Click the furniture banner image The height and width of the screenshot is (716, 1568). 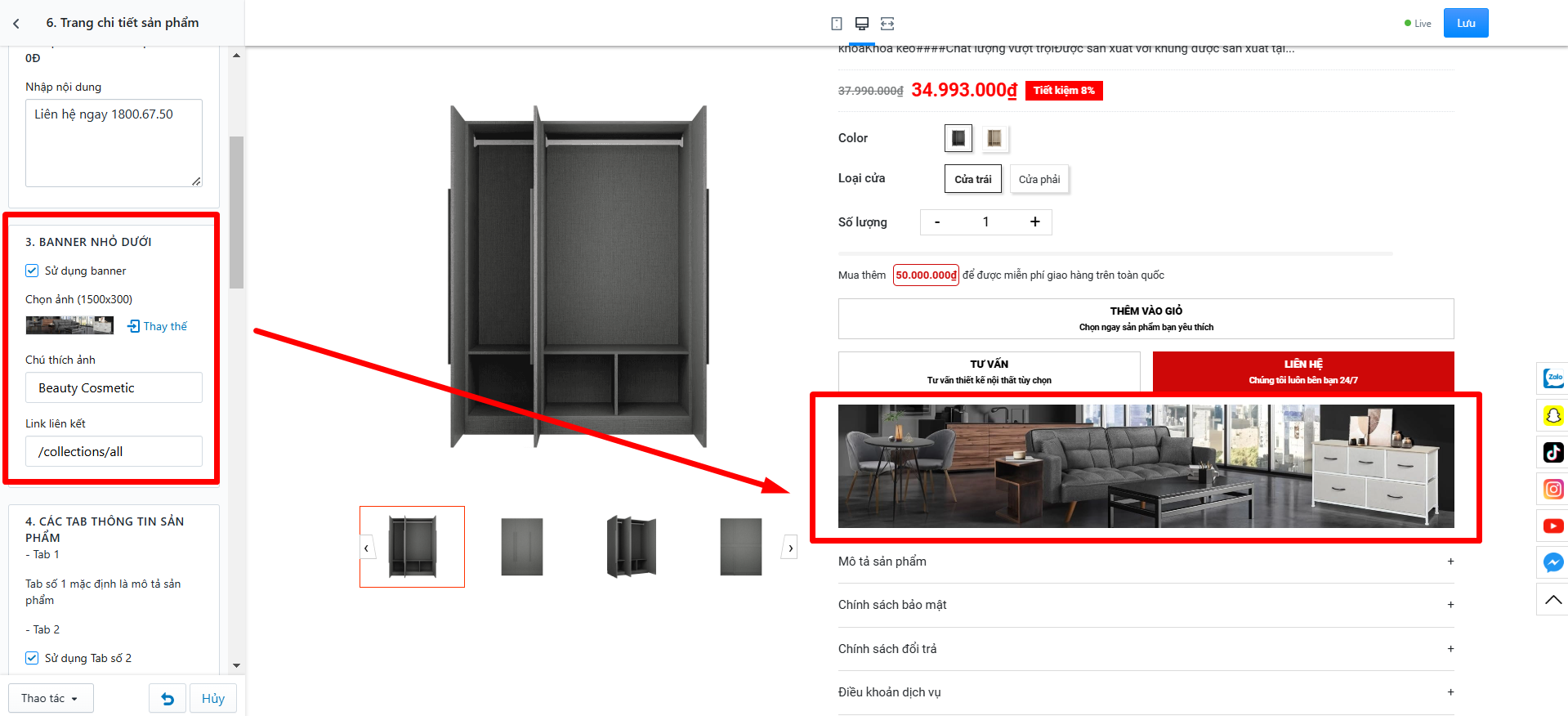(1146, 466)
